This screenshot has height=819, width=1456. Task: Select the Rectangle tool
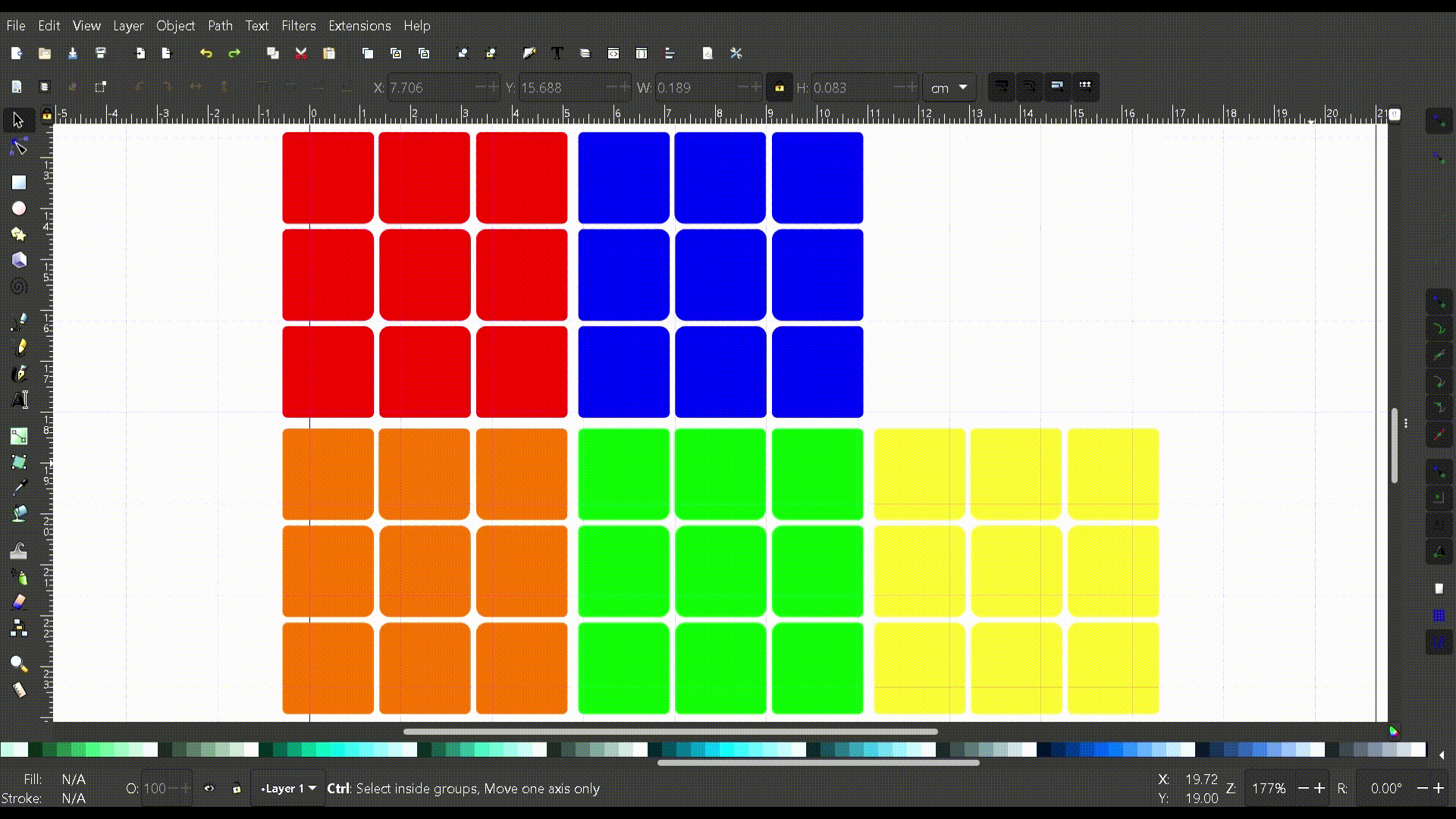pos(18,182)
